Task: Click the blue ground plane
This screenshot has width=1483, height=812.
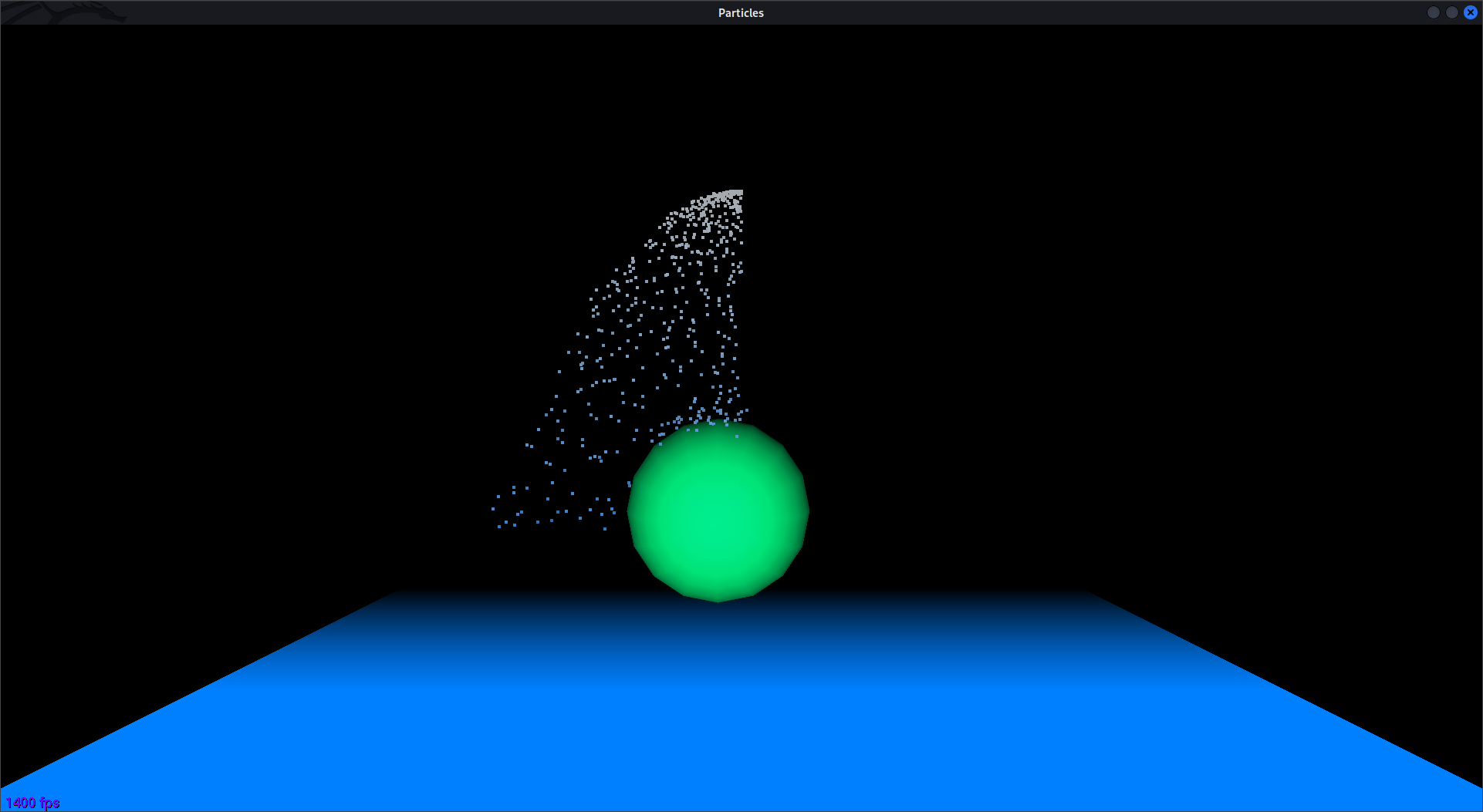Action: point(741,709)
